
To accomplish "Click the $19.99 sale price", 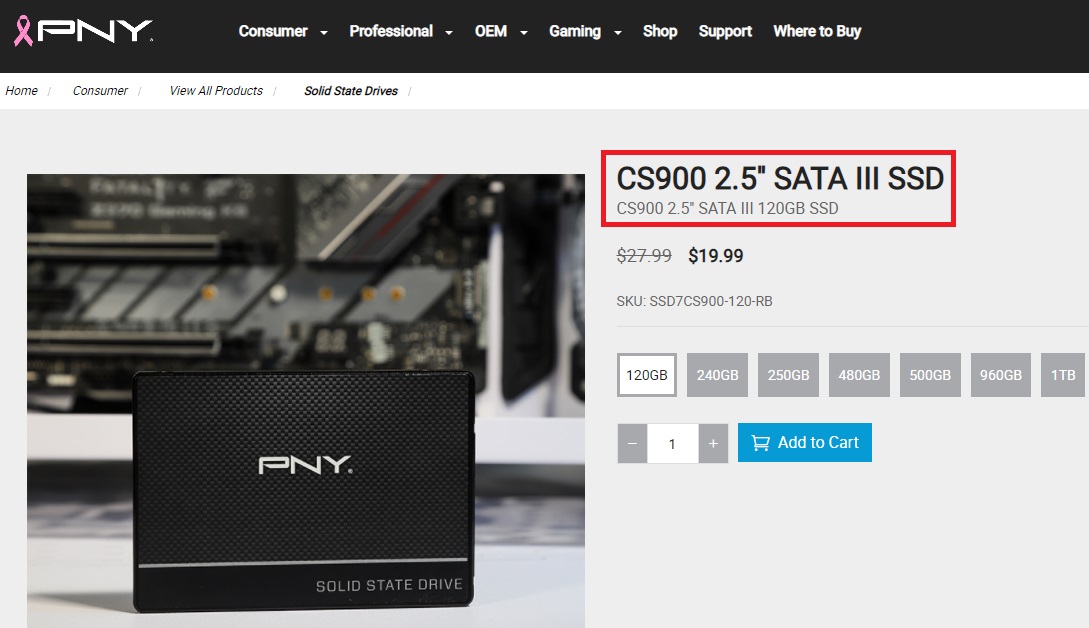I will tap(715, 256).
